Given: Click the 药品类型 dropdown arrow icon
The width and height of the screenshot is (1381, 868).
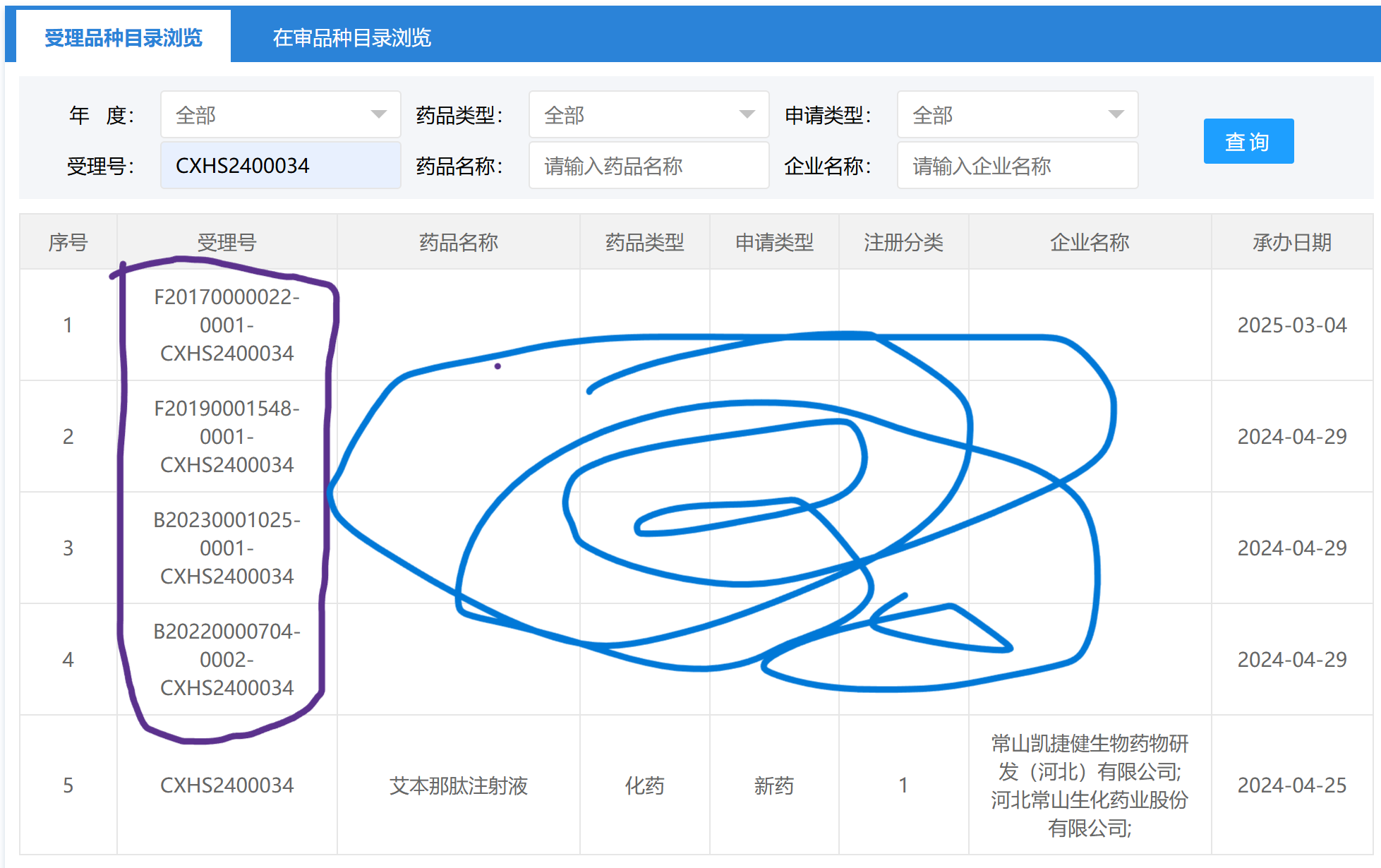Looking at the screenshot, I should point(747,114).
